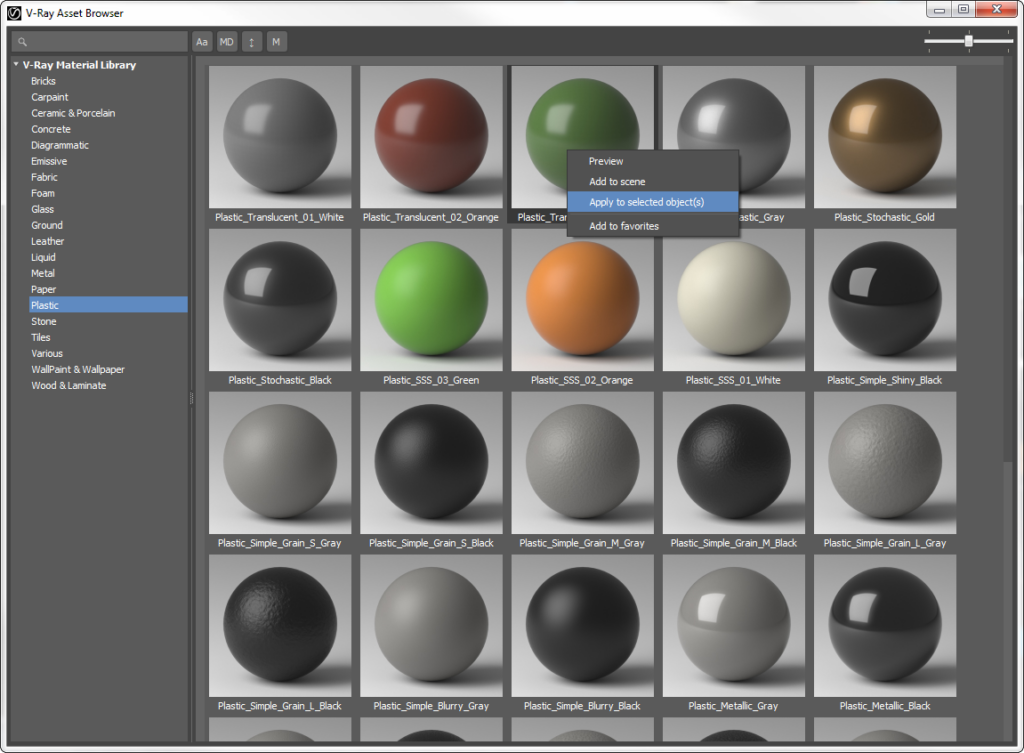1024x753 pixels.
Task: Choose Apply to selected object(s)
Action: click(x=652, y=202)
